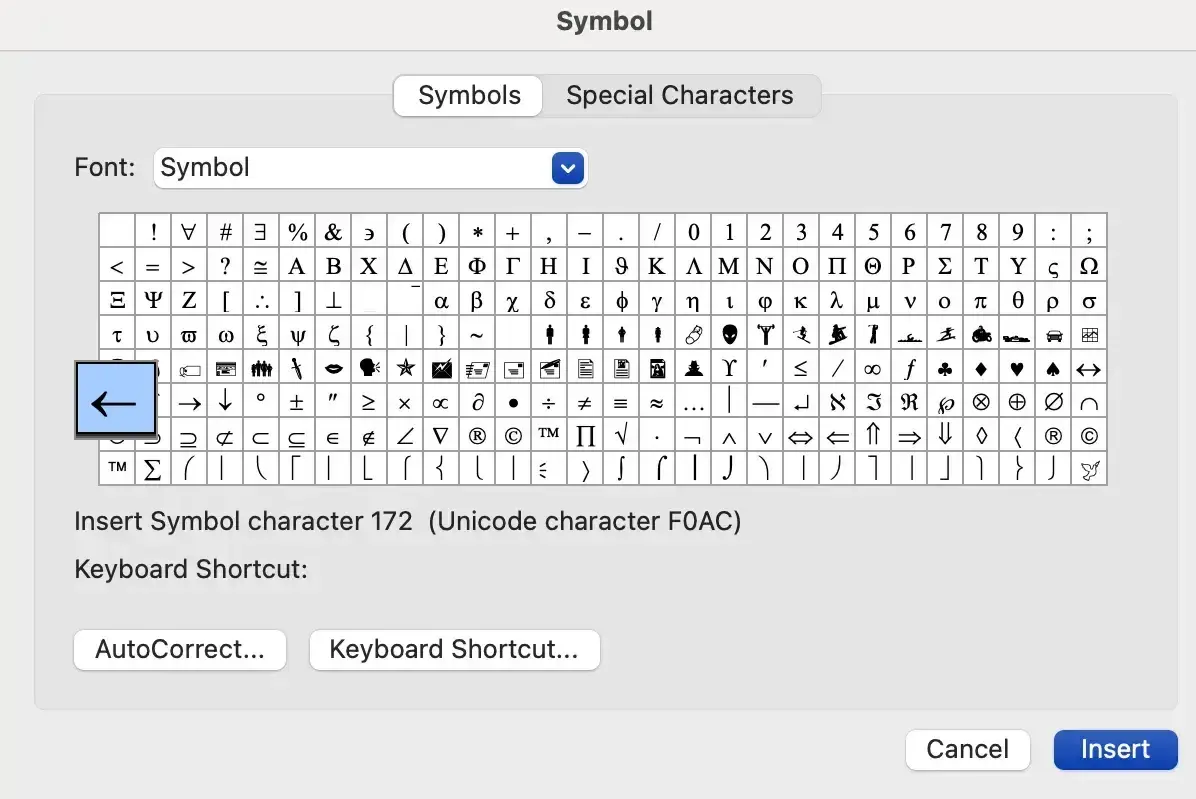Switch to the Special Characters tab
The image size is (1196, 799).
coord(680,96)
